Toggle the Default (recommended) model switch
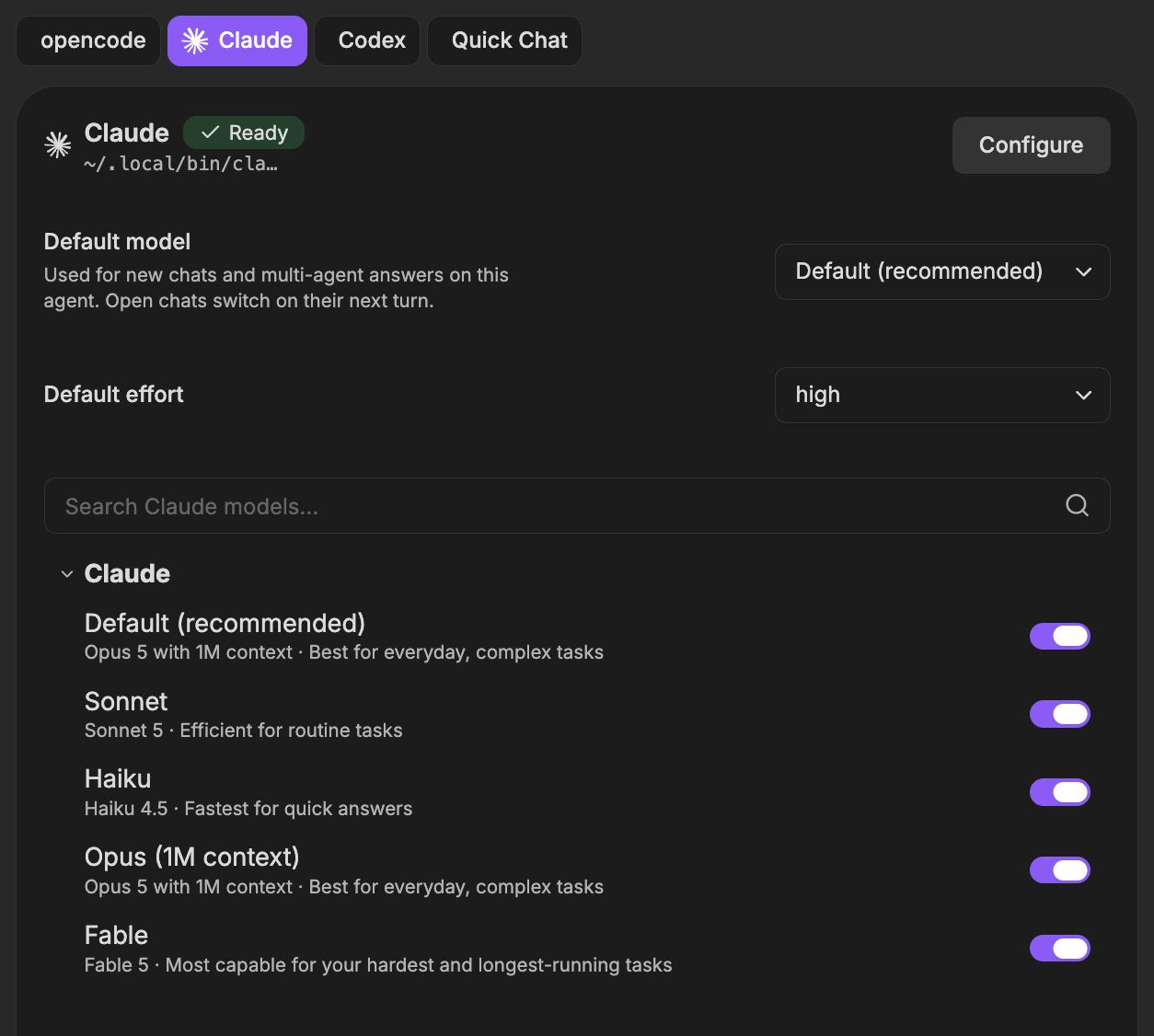This screenshot has height=1036, width=1154. coord(1059,636)
